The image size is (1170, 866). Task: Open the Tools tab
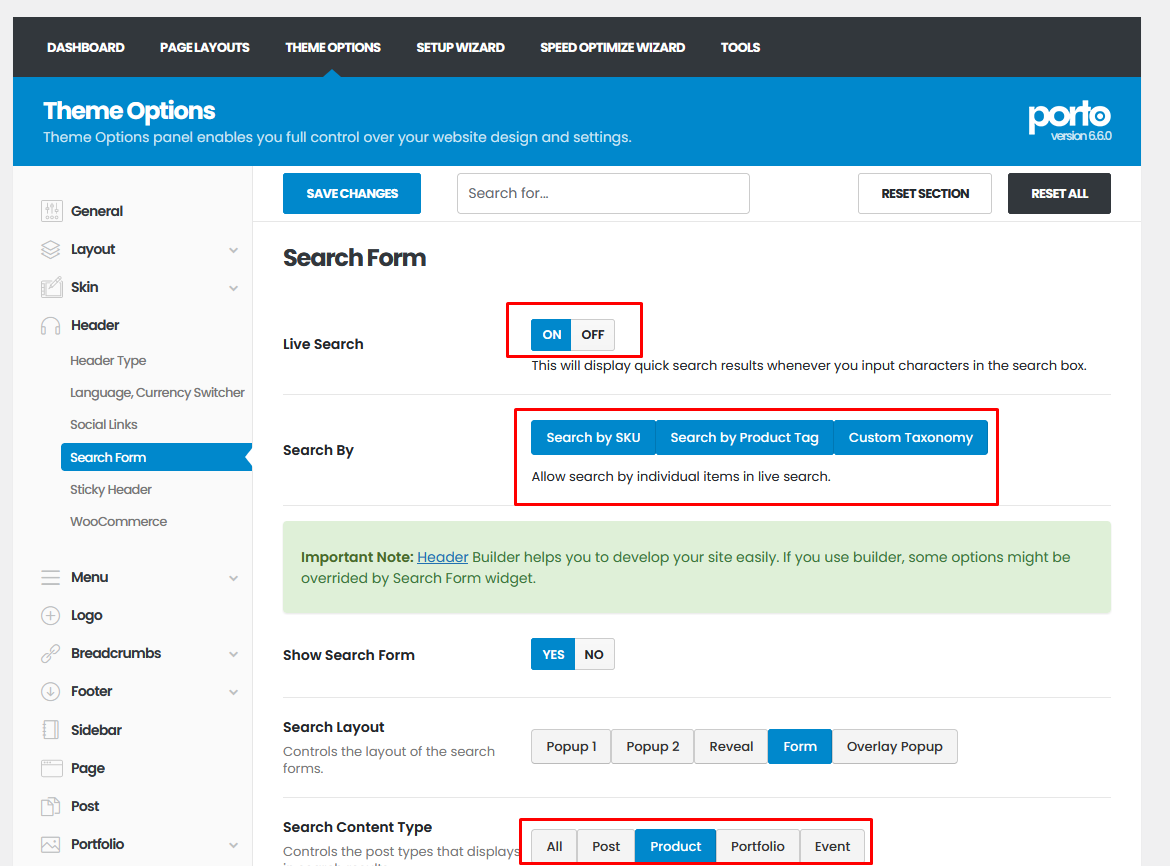pos(740,47)
